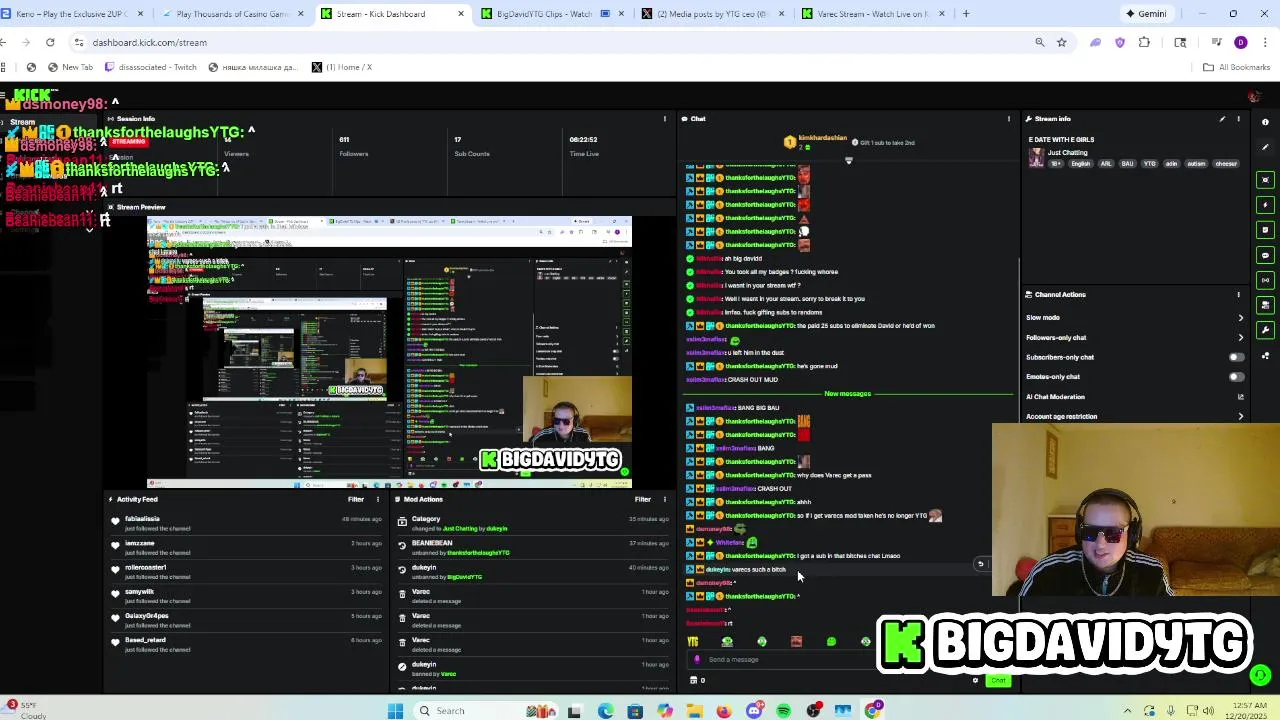This screenshot has height=720, width=1280.
Task: Open the Chat panel's three-dot menu
Action: (x=1008, y=119)
